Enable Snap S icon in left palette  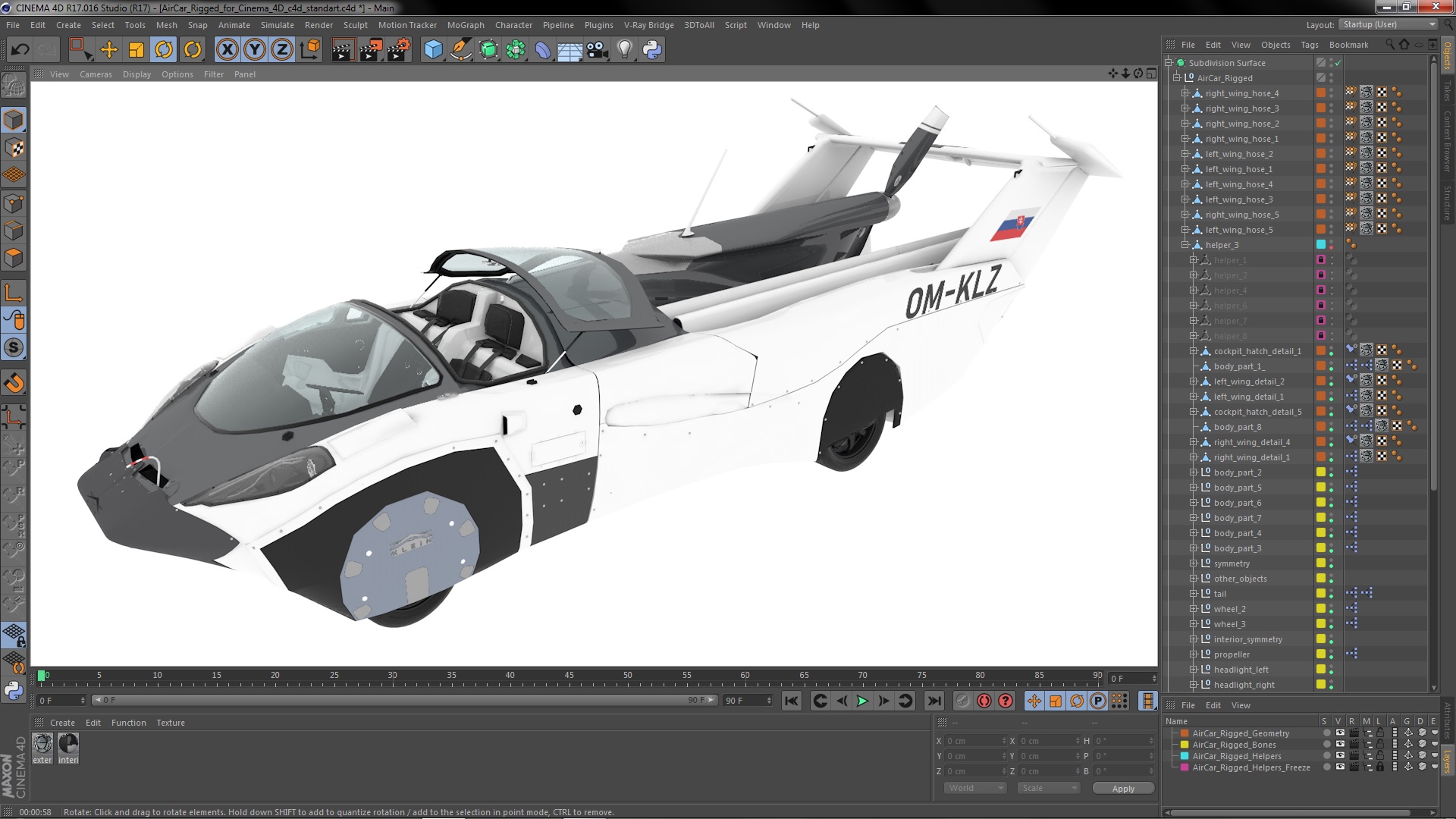tap(14, 348)
